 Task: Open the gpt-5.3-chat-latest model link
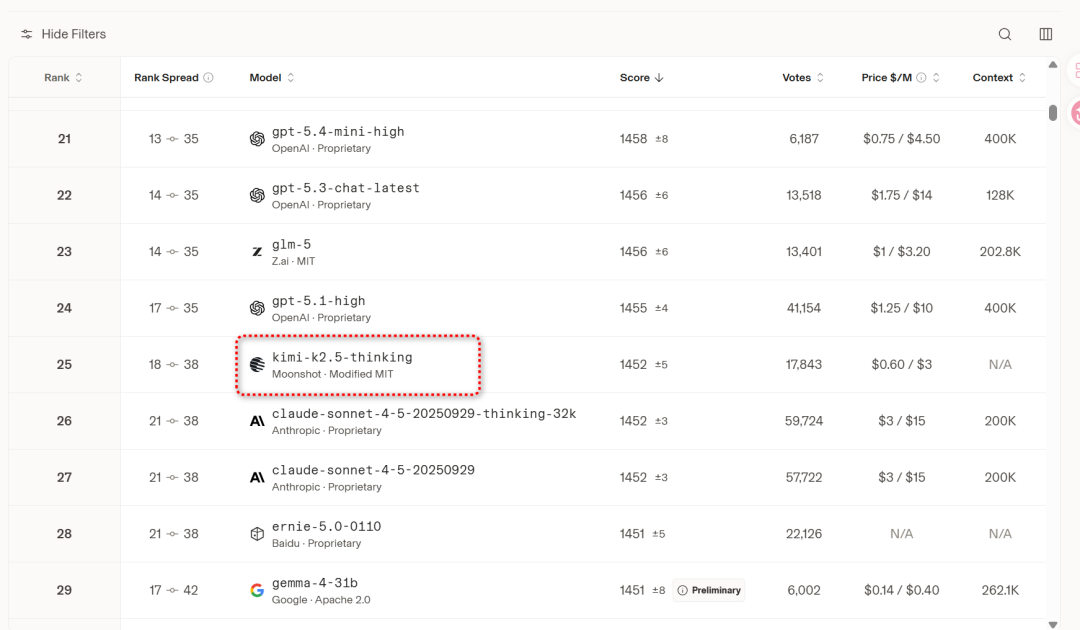345,188
